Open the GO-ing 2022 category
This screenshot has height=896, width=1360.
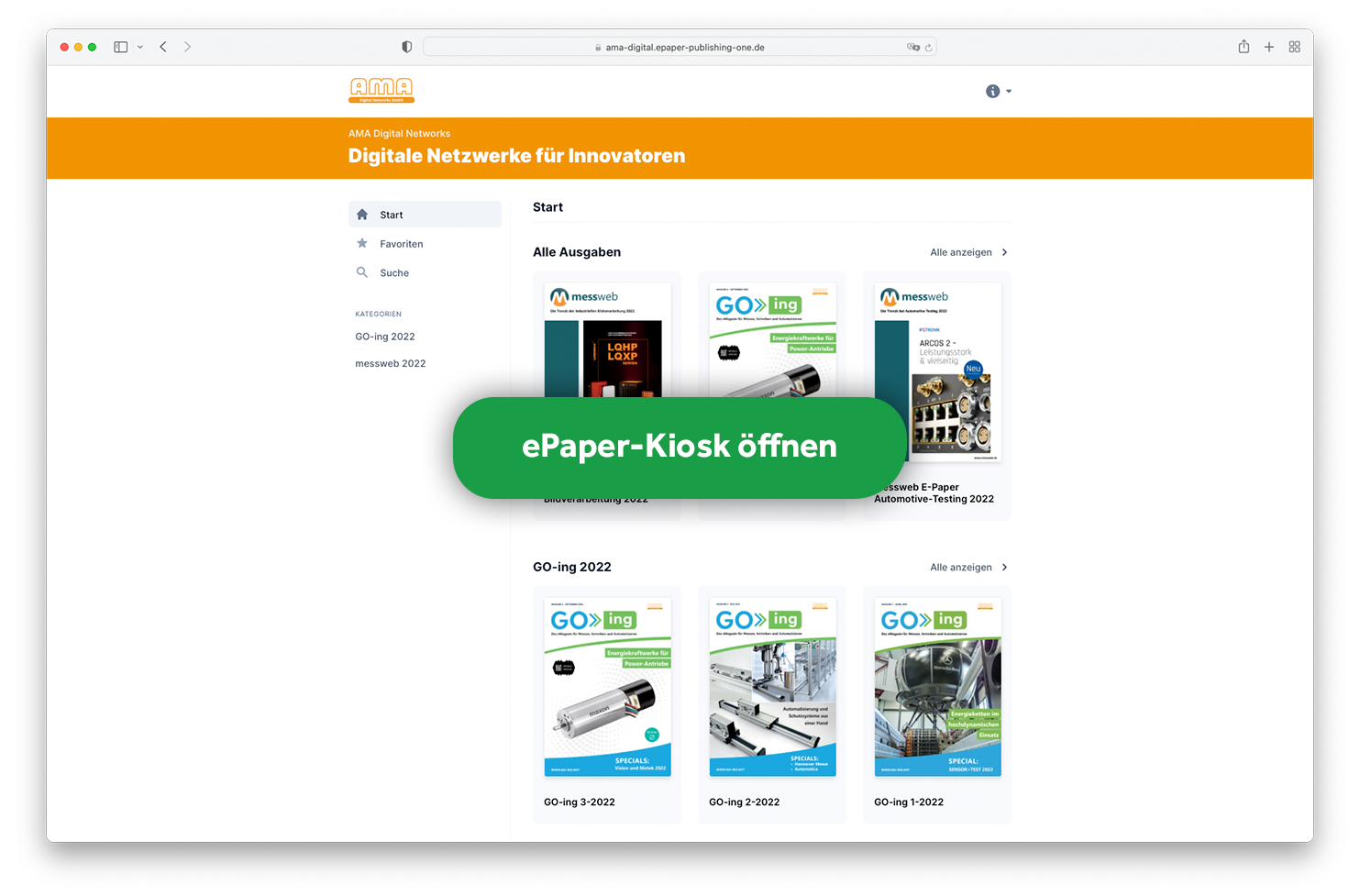tap(385, 337)
